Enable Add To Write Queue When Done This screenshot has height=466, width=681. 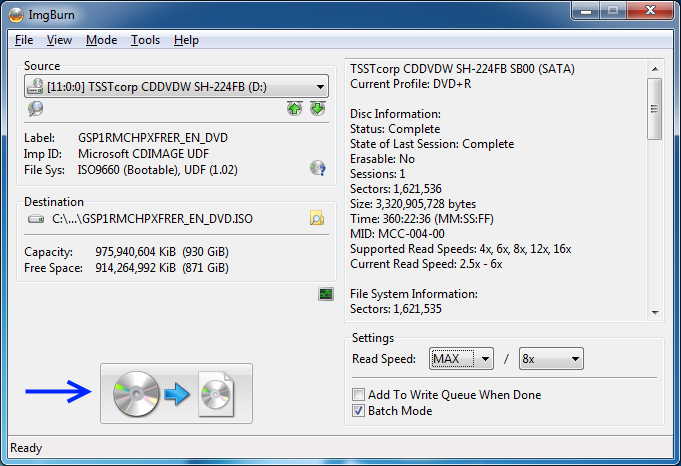(358, 395)
